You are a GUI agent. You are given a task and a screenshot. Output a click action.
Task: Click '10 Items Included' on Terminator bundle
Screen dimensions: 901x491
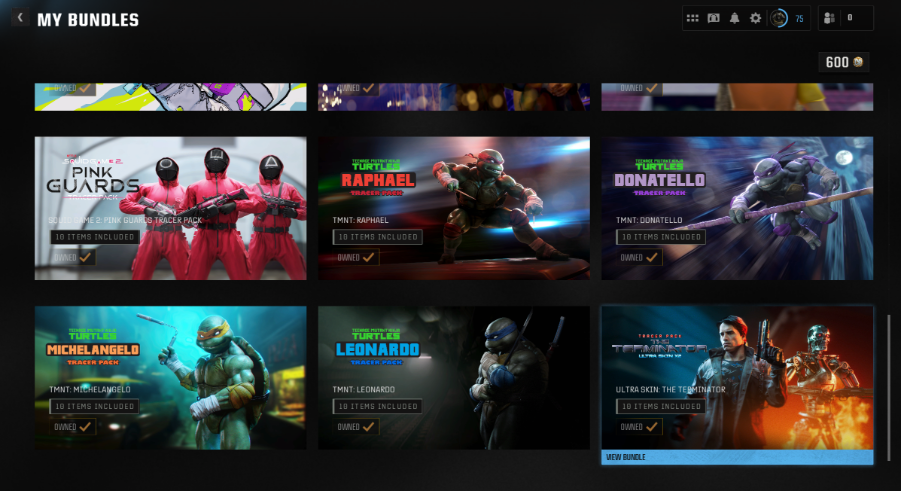(x=661, y=406)
